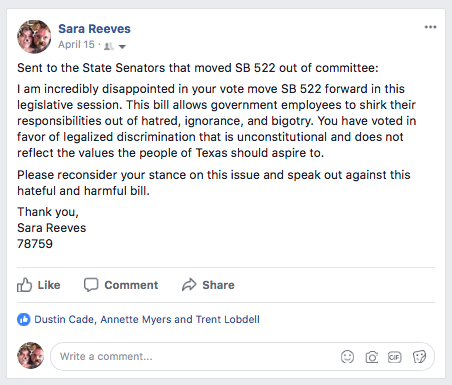Click the Share button label
Viewport: 452px width, 385px height.
(218, 285)
